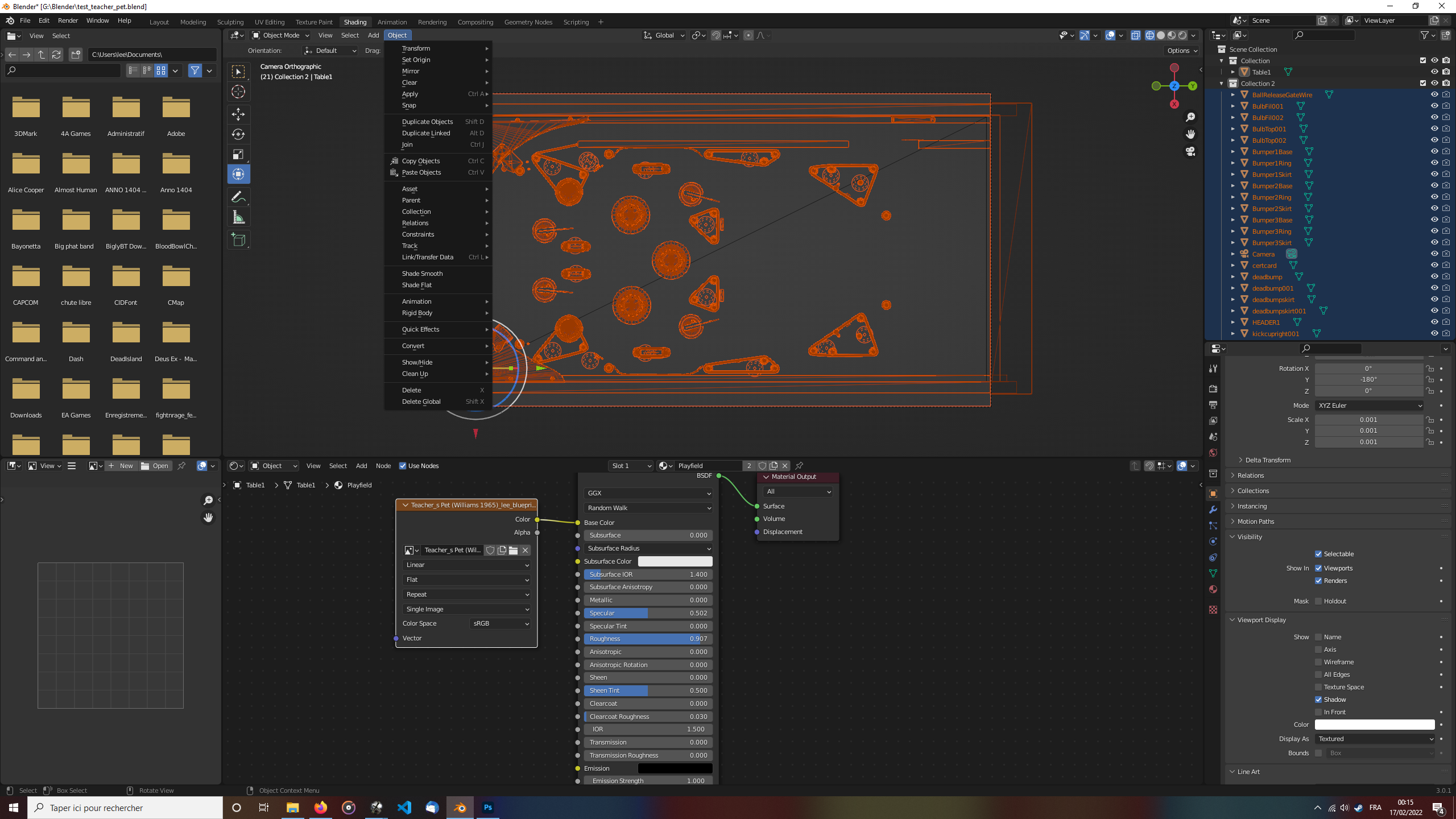Expand the Delta Transform panel
The width and height of the screenshot is (1456, 819).
click(1268, 460)
